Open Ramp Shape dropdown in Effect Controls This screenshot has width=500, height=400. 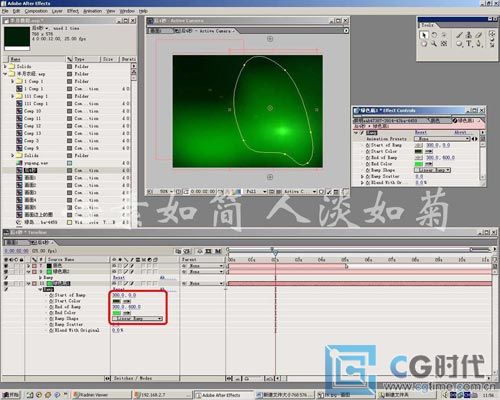[433, 170]
